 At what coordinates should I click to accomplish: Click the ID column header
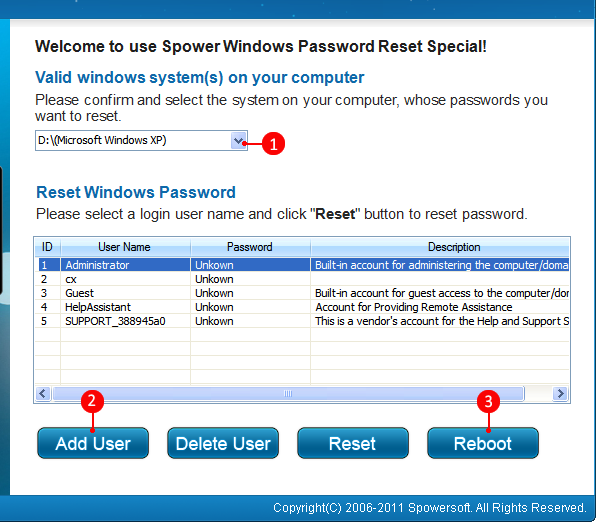(x=48, y=247)
